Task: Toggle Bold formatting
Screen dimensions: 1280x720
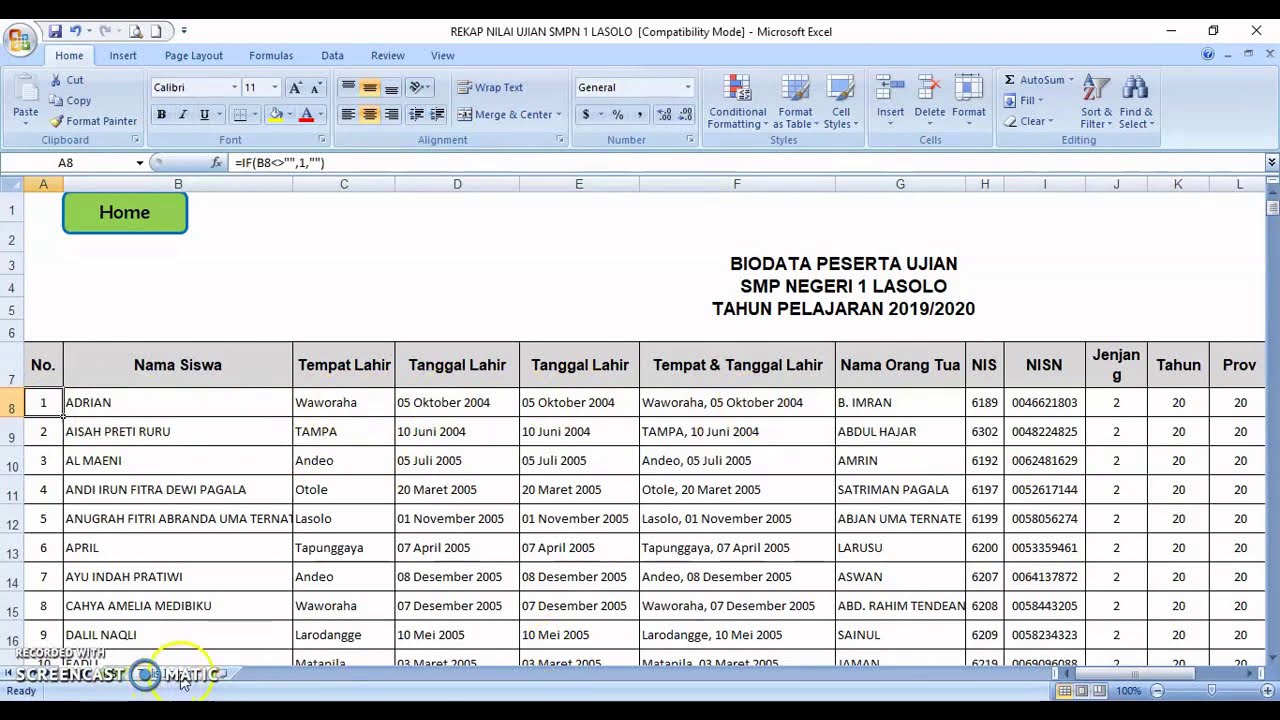Action: pyautogui.click(x=161, y=115)
